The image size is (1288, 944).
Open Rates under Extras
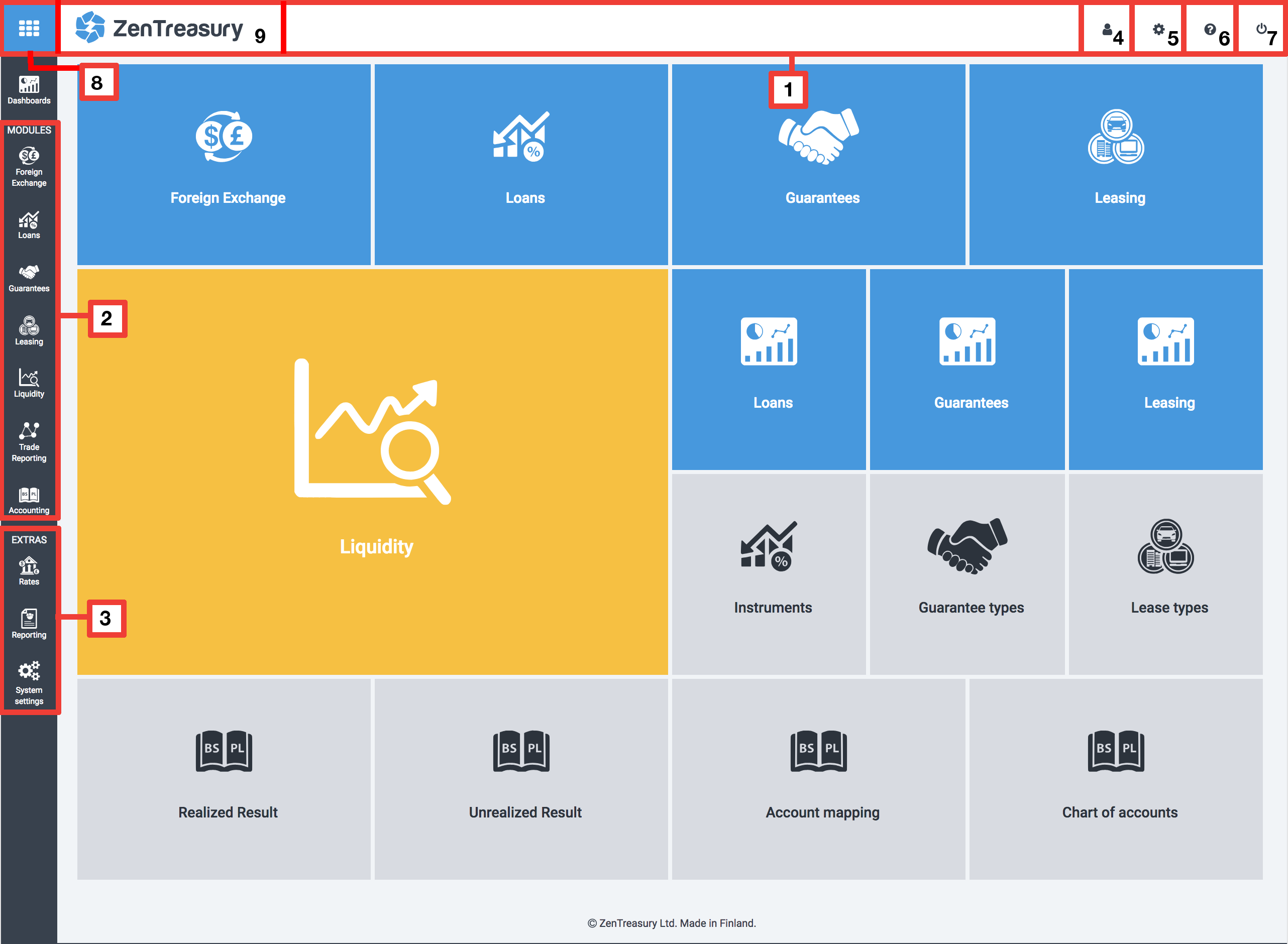29,571
